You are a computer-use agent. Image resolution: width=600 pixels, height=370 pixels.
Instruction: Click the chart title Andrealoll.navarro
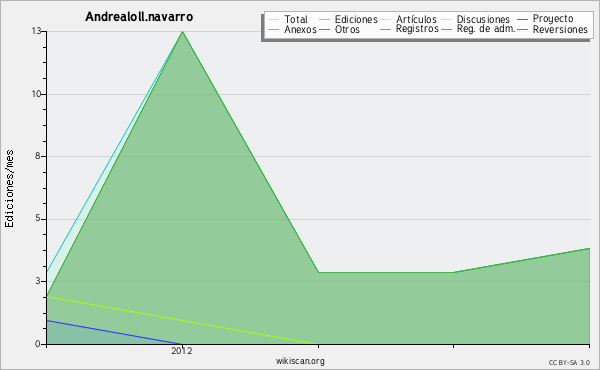pos(139,17)
